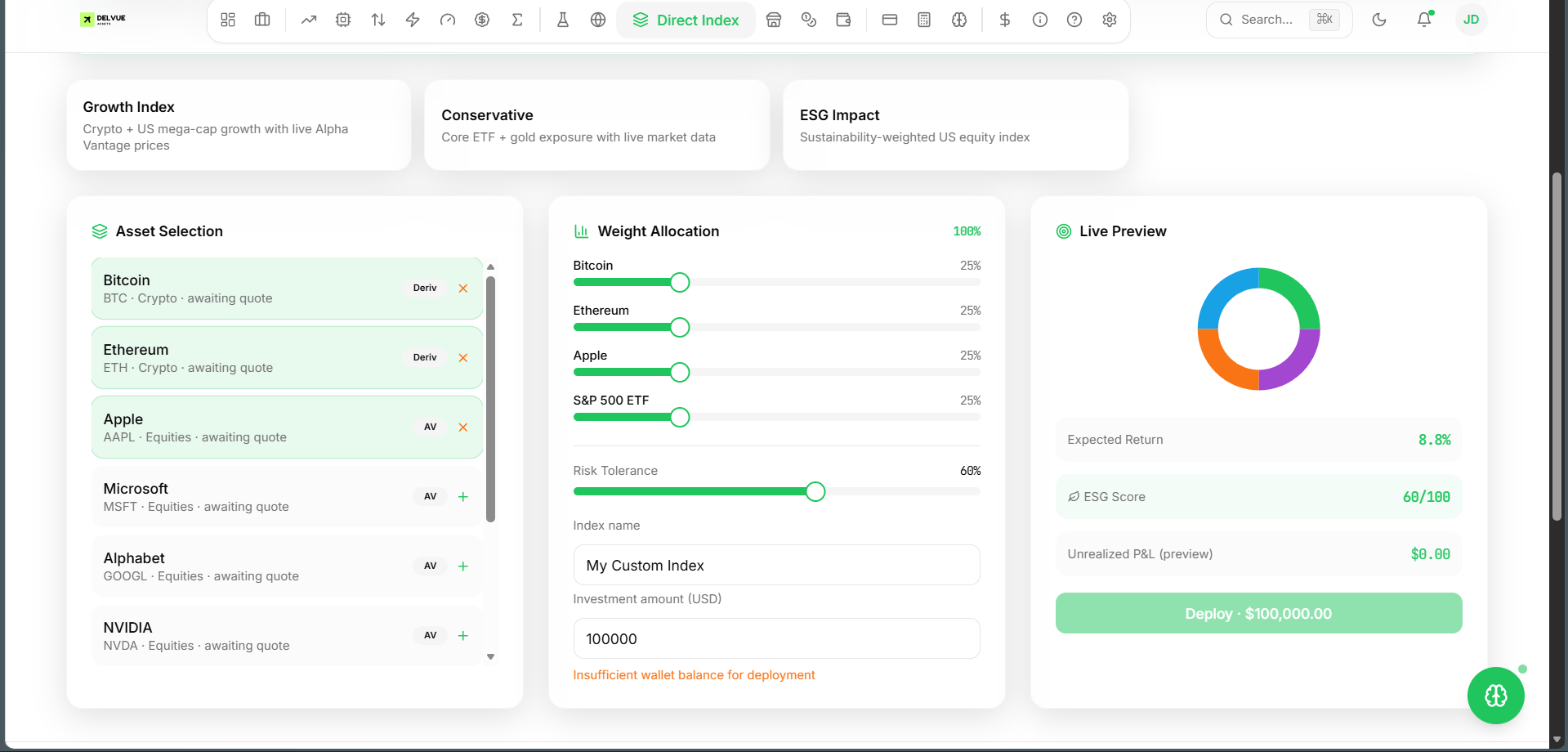1568x752 pixels.
Task: Click the Delvue logo
Action: (x=103, y=19)
